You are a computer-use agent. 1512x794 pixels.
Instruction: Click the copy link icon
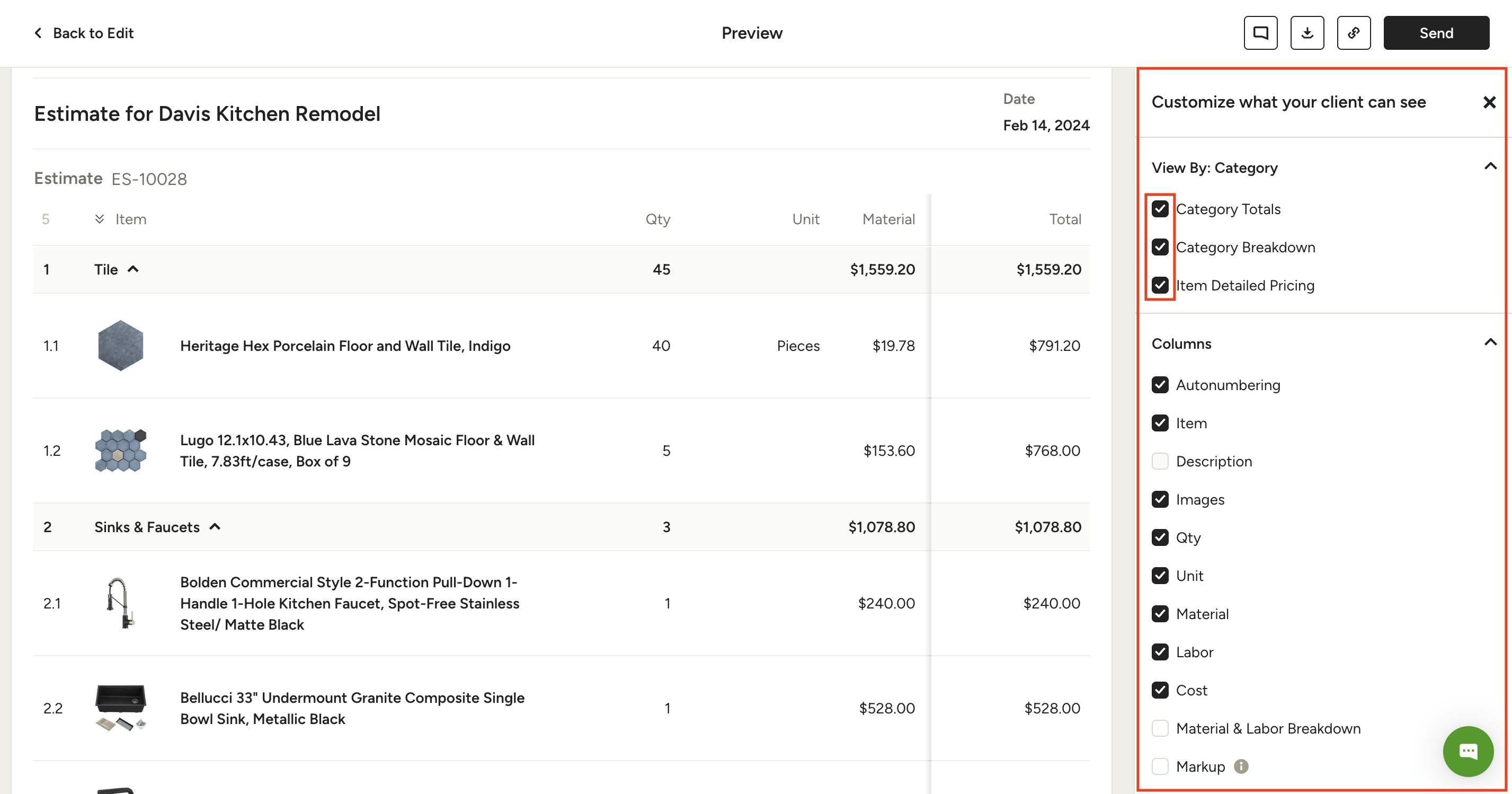tap(1354, 33)
